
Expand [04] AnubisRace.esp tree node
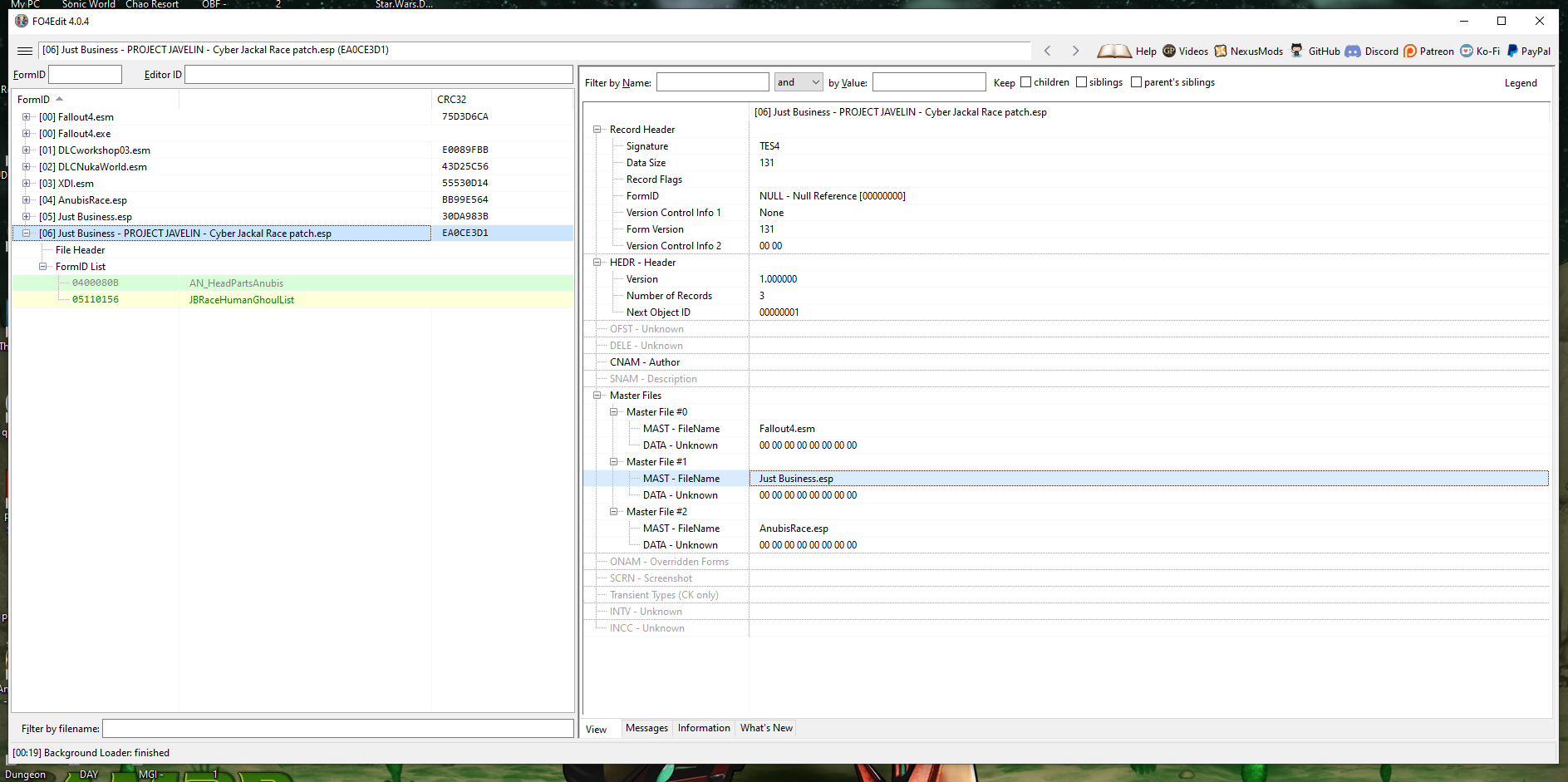26,200
